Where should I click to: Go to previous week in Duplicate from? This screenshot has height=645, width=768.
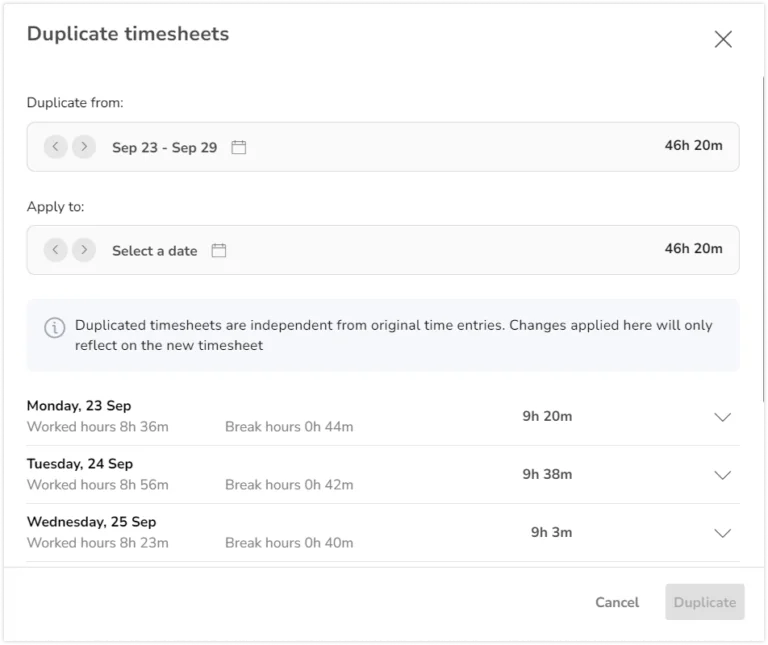tap(55, 146)
